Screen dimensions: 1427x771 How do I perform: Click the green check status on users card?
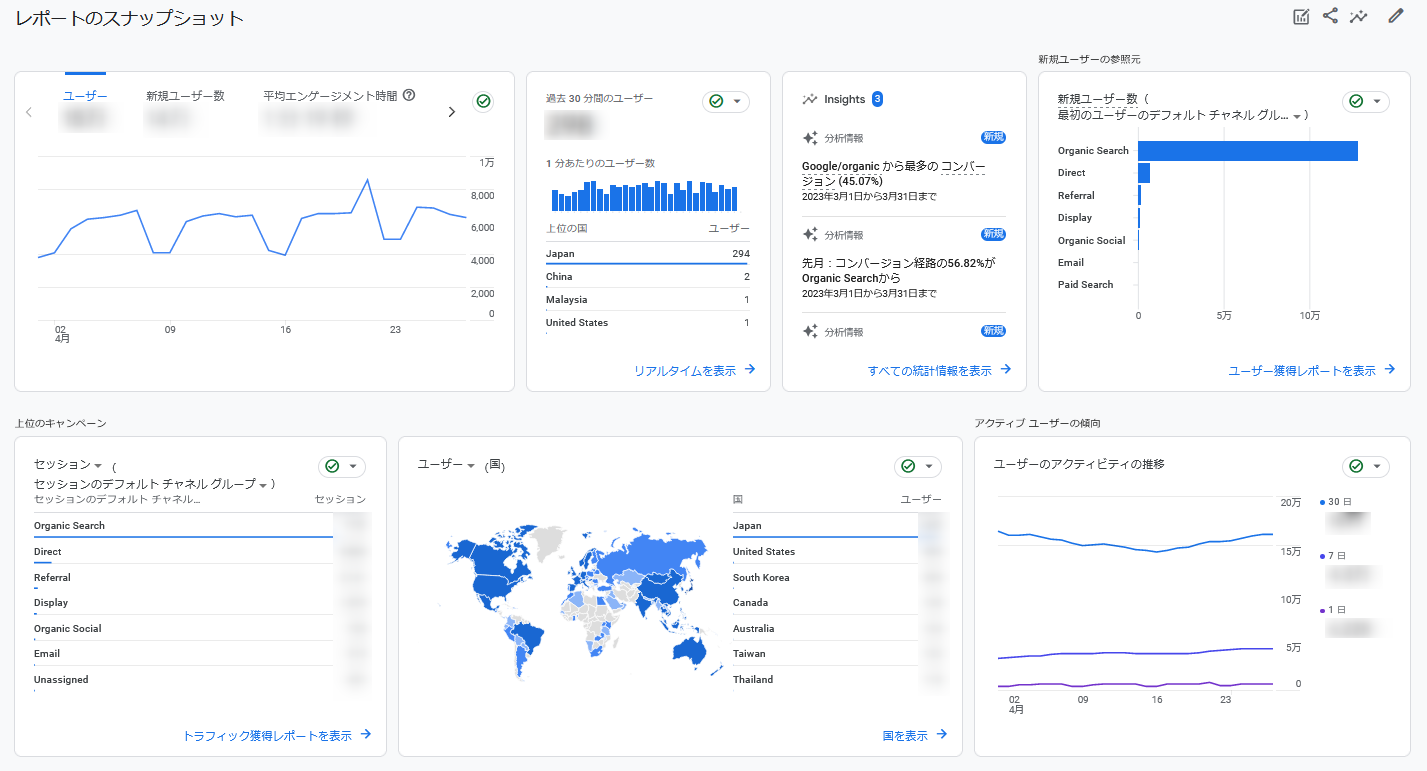[483, 101]
